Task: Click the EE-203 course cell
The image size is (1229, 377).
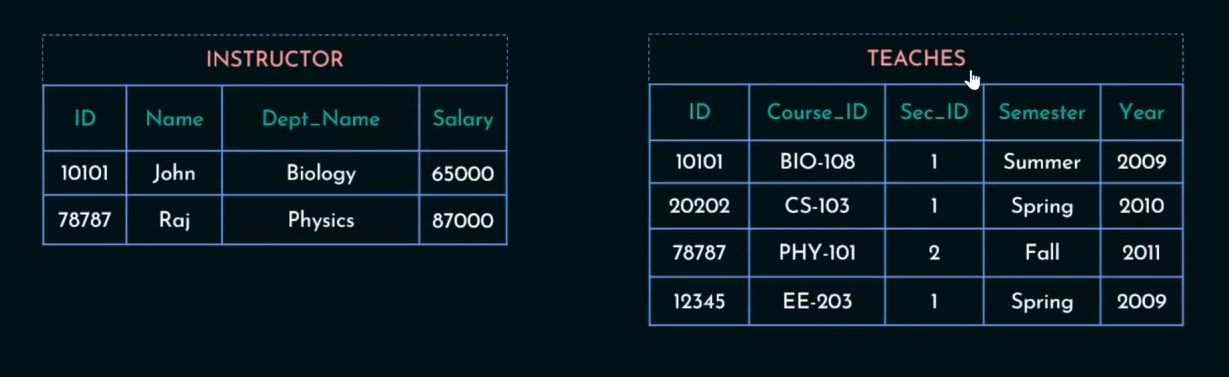Action: 817,301
